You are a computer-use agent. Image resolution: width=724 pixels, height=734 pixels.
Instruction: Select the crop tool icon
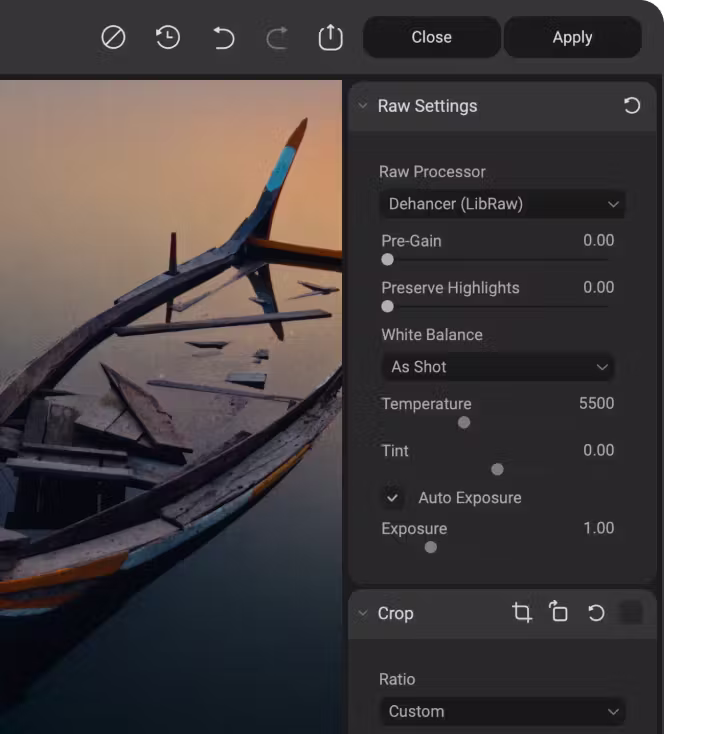pyautogui.click(x=522, y=613)
